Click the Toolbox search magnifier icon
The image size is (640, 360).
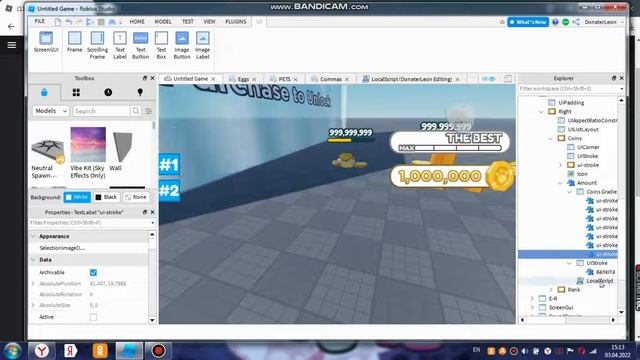(136, 111)
